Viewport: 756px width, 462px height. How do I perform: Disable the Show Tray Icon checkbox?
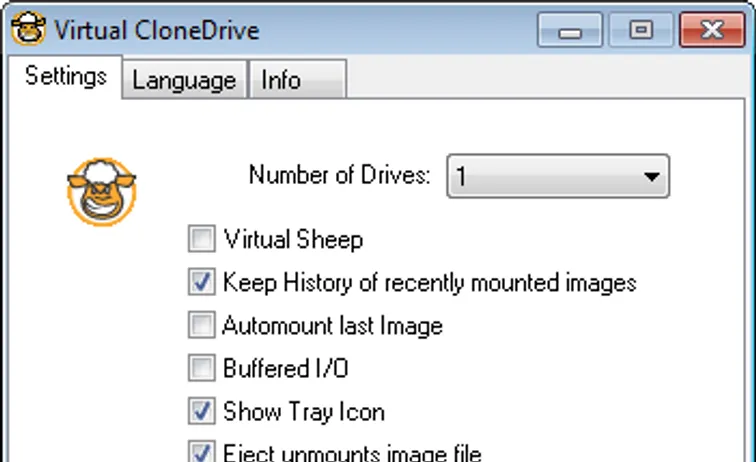[202, 412]
